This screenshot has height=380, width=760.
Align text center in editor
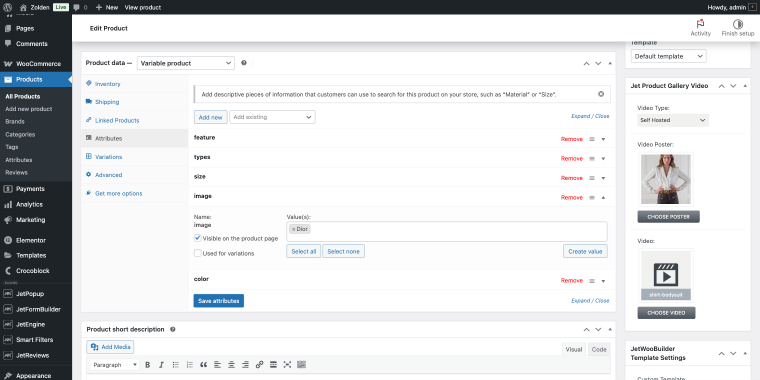click(232, 364)
